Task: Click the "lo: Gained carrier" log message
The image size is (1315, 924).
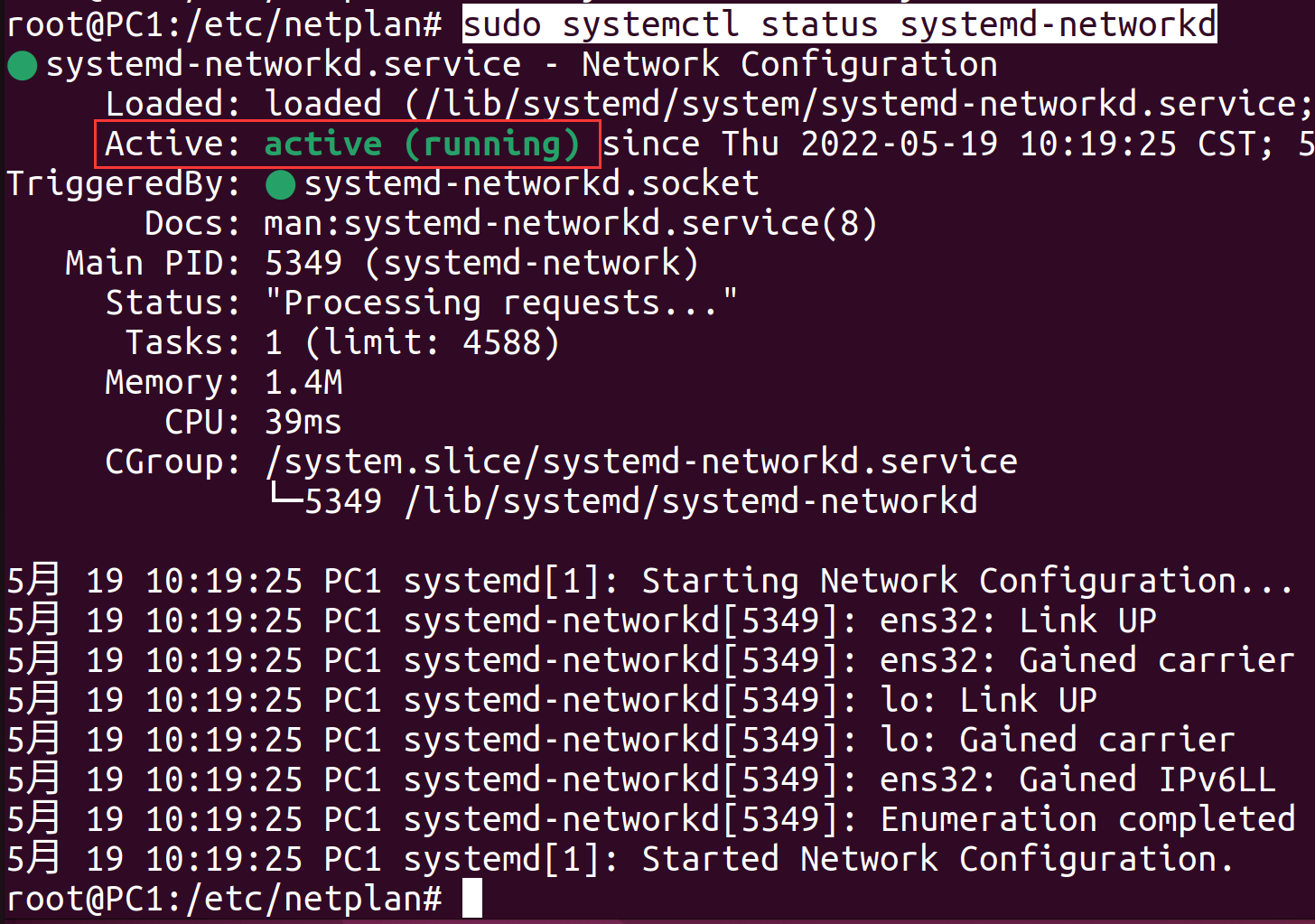Action: (1058, 741)
